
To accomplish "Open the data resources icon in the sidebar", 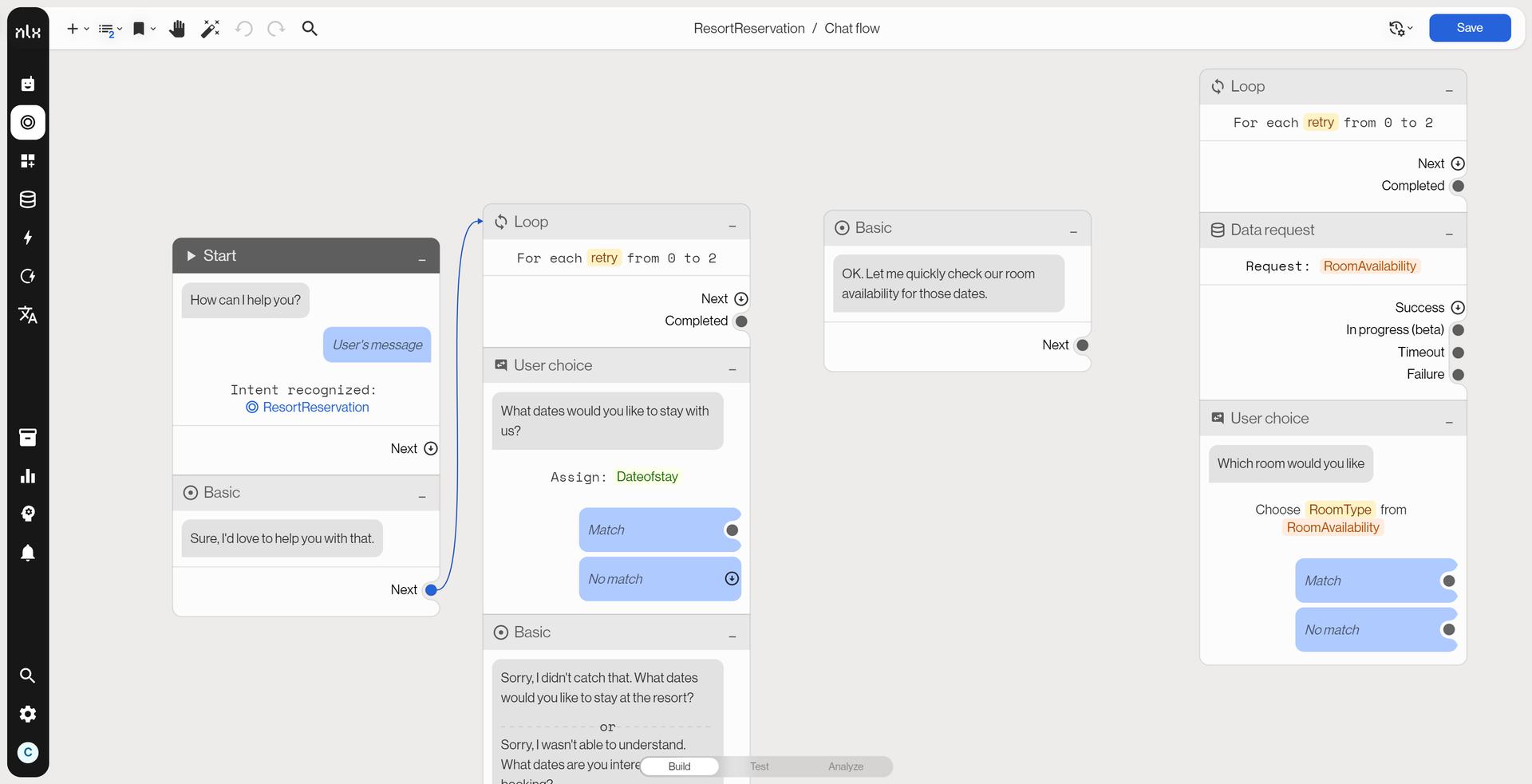I will click(x=27, y=199).
